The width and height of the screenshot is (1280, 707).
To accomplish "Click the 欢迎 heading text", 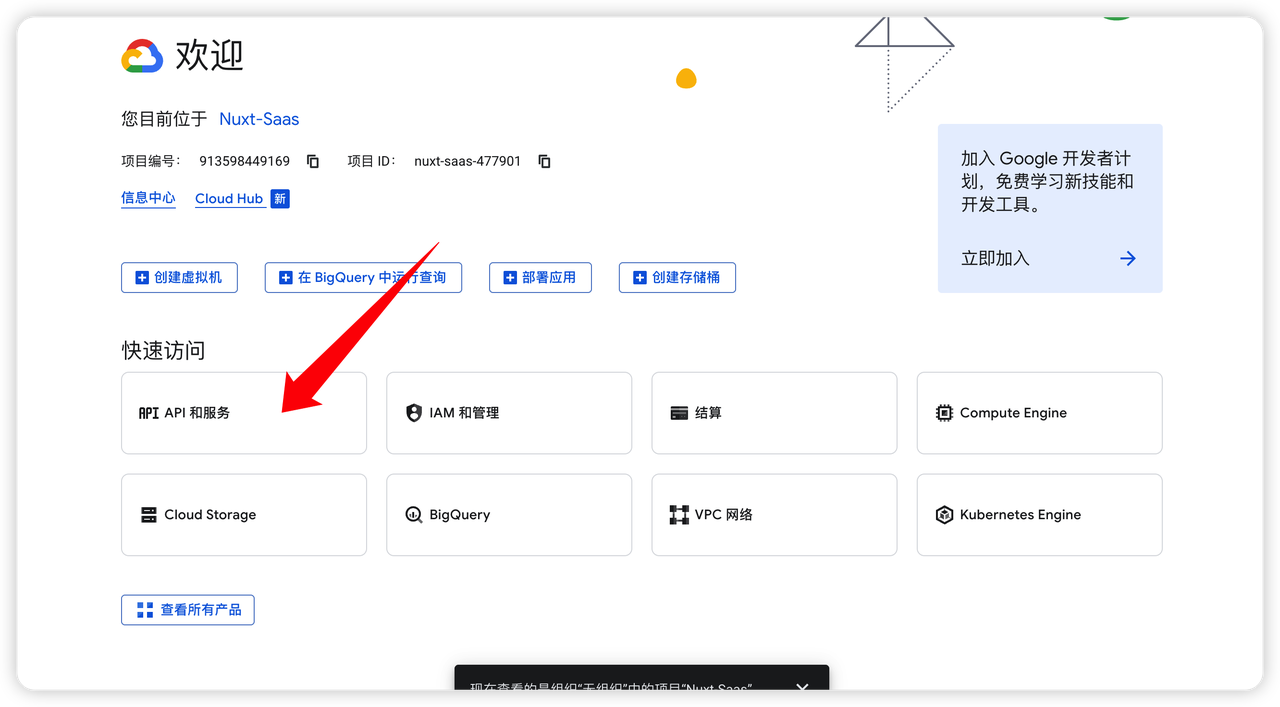I will pos(209,55).
